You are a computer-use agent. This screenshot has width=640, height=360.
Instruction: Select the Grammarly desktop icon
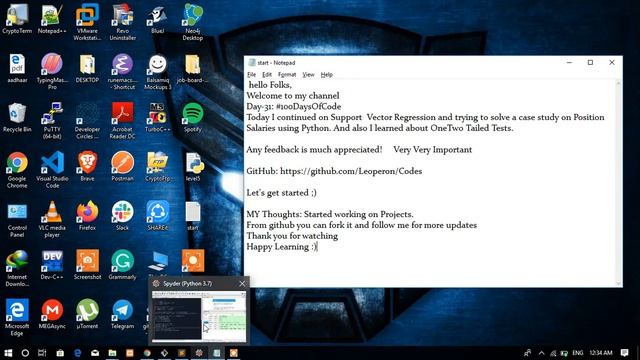click(122, 265)
